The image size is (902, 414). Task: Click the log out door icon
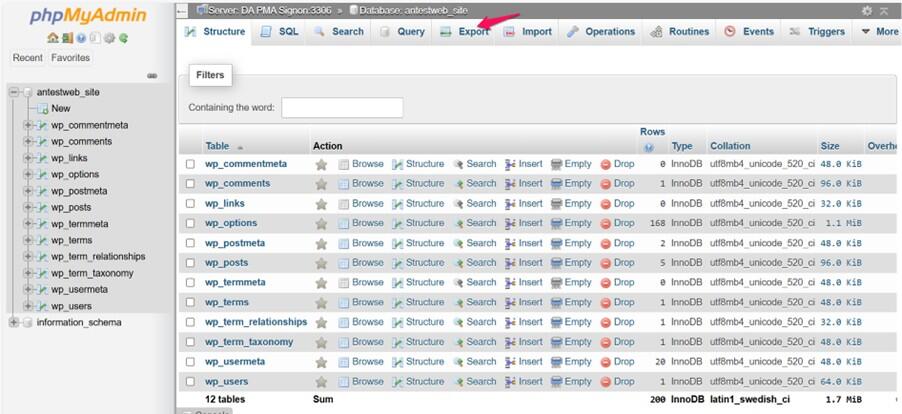pyautogui.click(x=67, y=38)
